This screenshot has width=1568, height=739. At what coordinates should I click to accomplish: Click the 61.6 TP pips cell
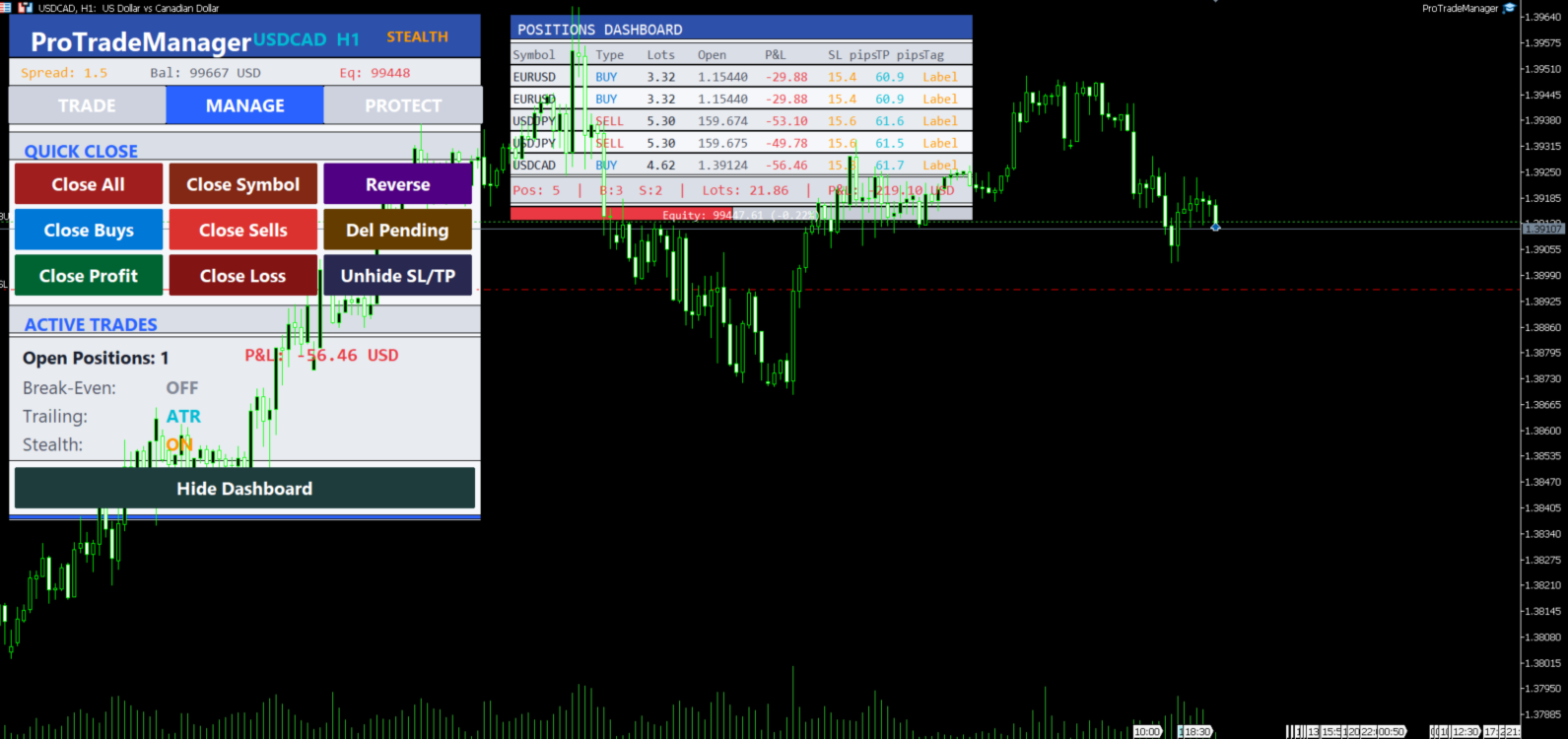coord(890,121)
